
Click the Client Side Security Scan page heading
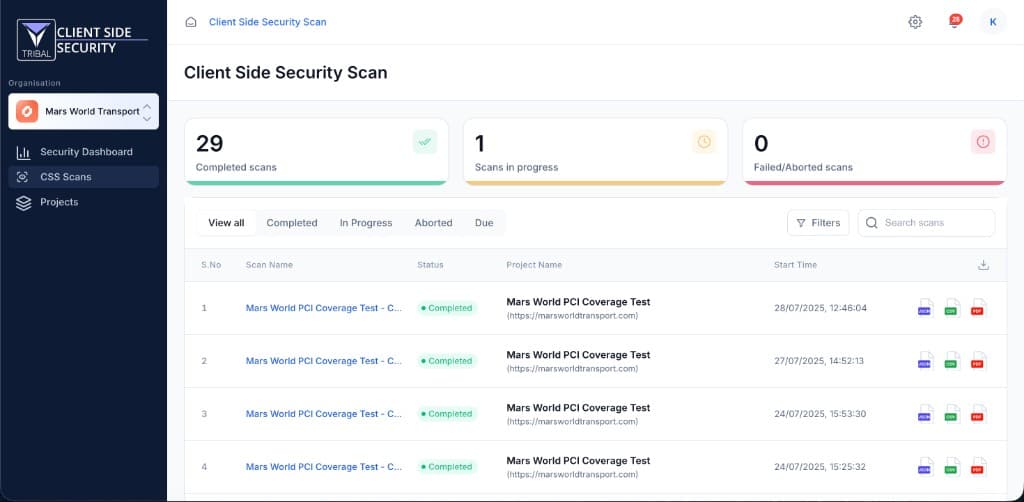pyautogui.click(x=285, y=72)
